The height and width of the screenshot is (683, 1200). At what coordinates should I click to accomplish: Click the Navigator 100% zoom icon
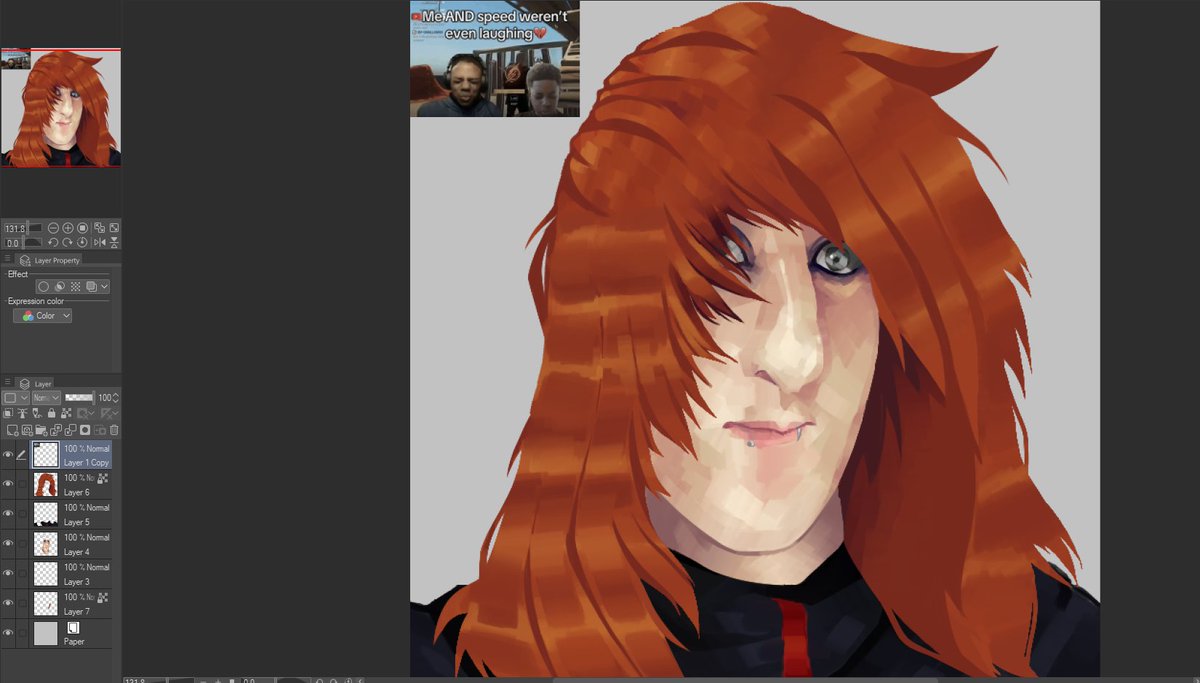click(x=83, y=228)
